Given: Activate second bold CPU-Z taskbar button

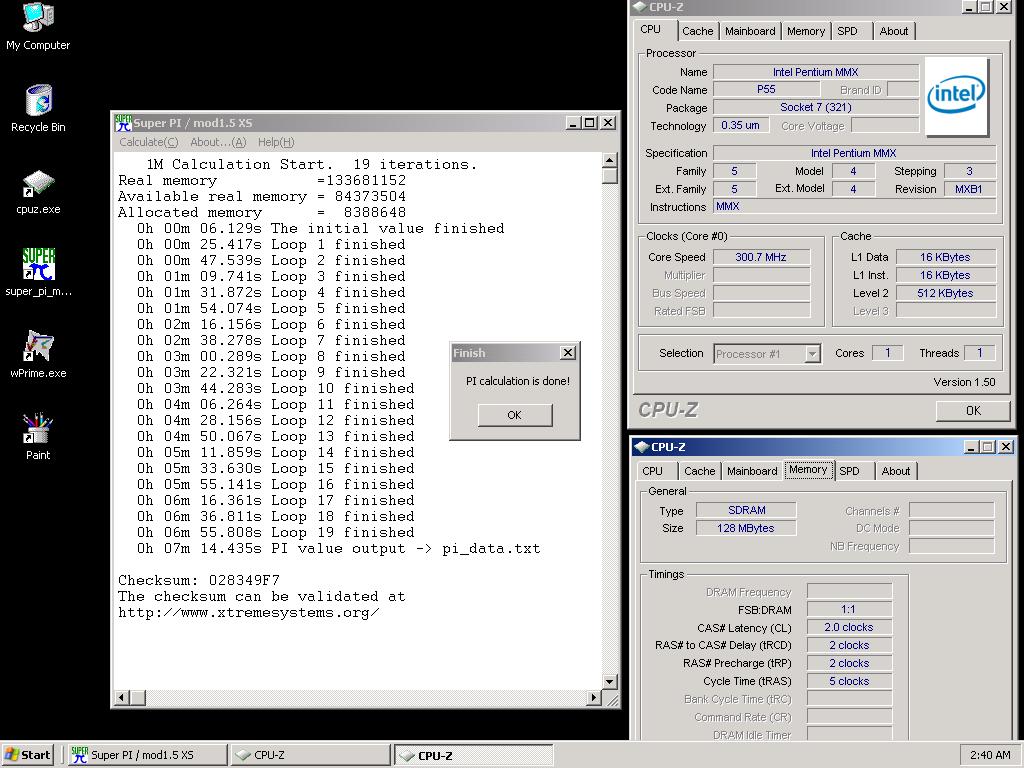Looking at the screenshot, I should (473, 755).
